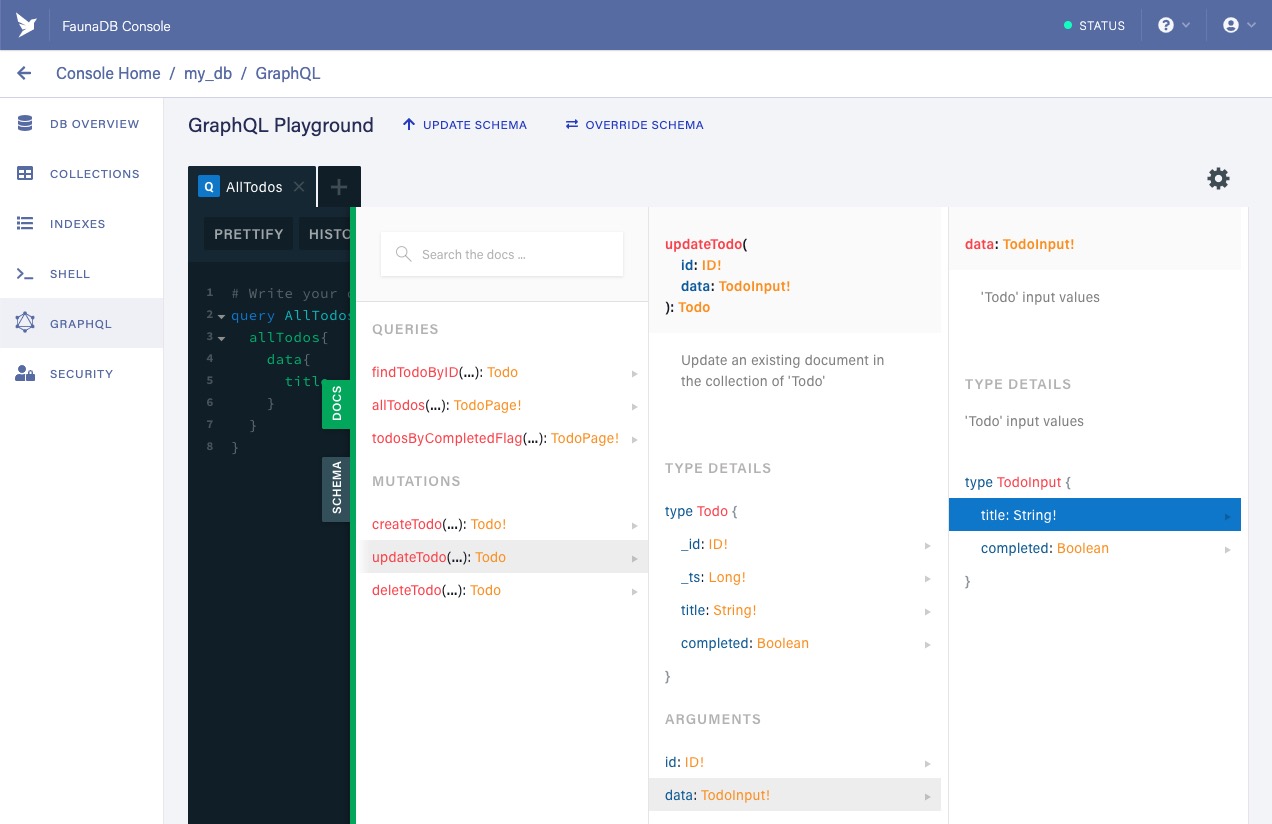Click GraphQL breadcrumb link
Image resolution: width=1272 pixels, height=824 pixels.
pos(288,73)
